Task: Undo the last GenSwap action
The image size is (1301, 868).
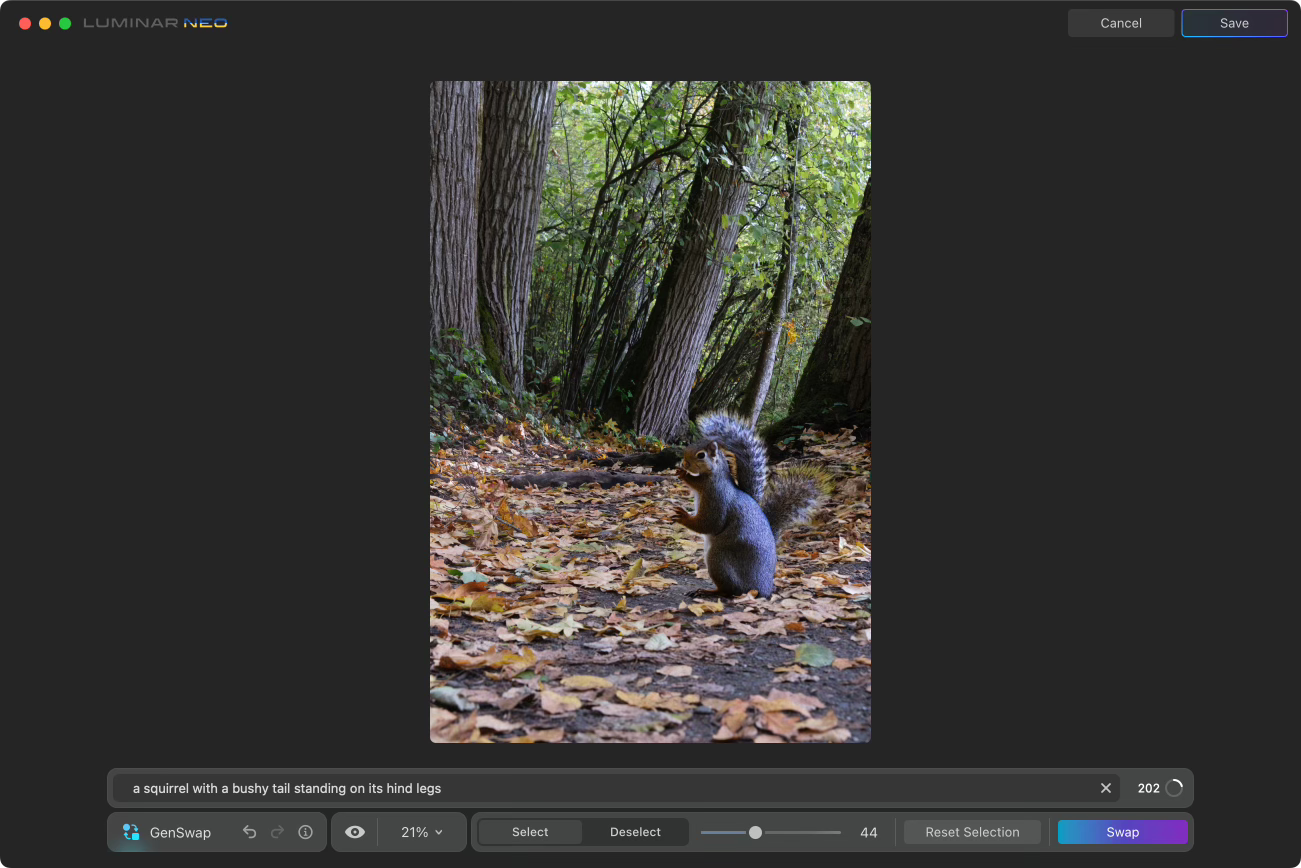Action: point(250,832)
